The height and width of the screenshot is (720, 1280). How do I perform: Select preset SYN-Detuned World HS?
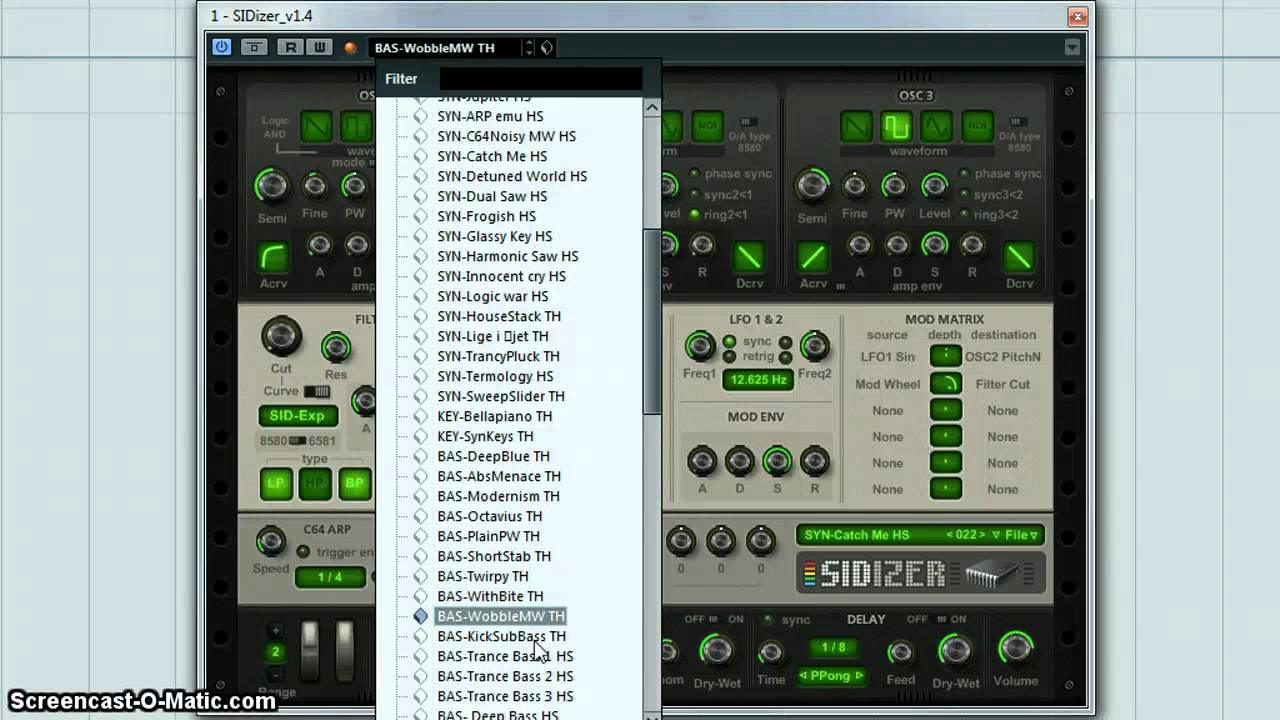coord(512,176)
